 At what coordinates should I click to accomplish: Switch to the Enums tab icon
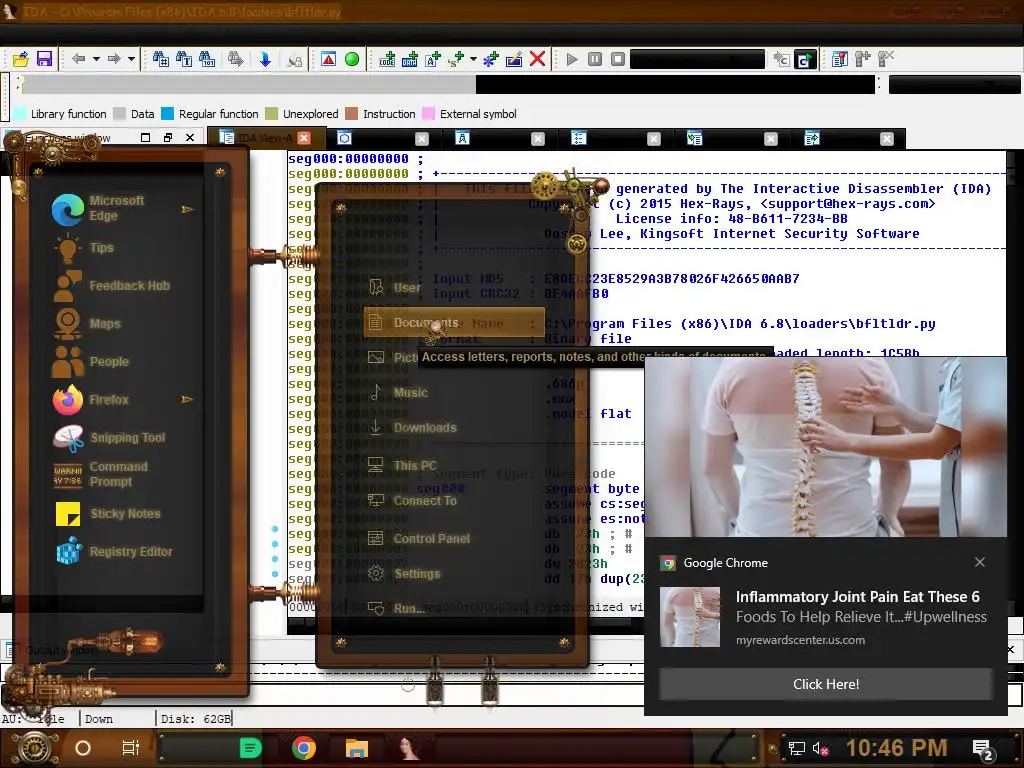tap(579, 138)
